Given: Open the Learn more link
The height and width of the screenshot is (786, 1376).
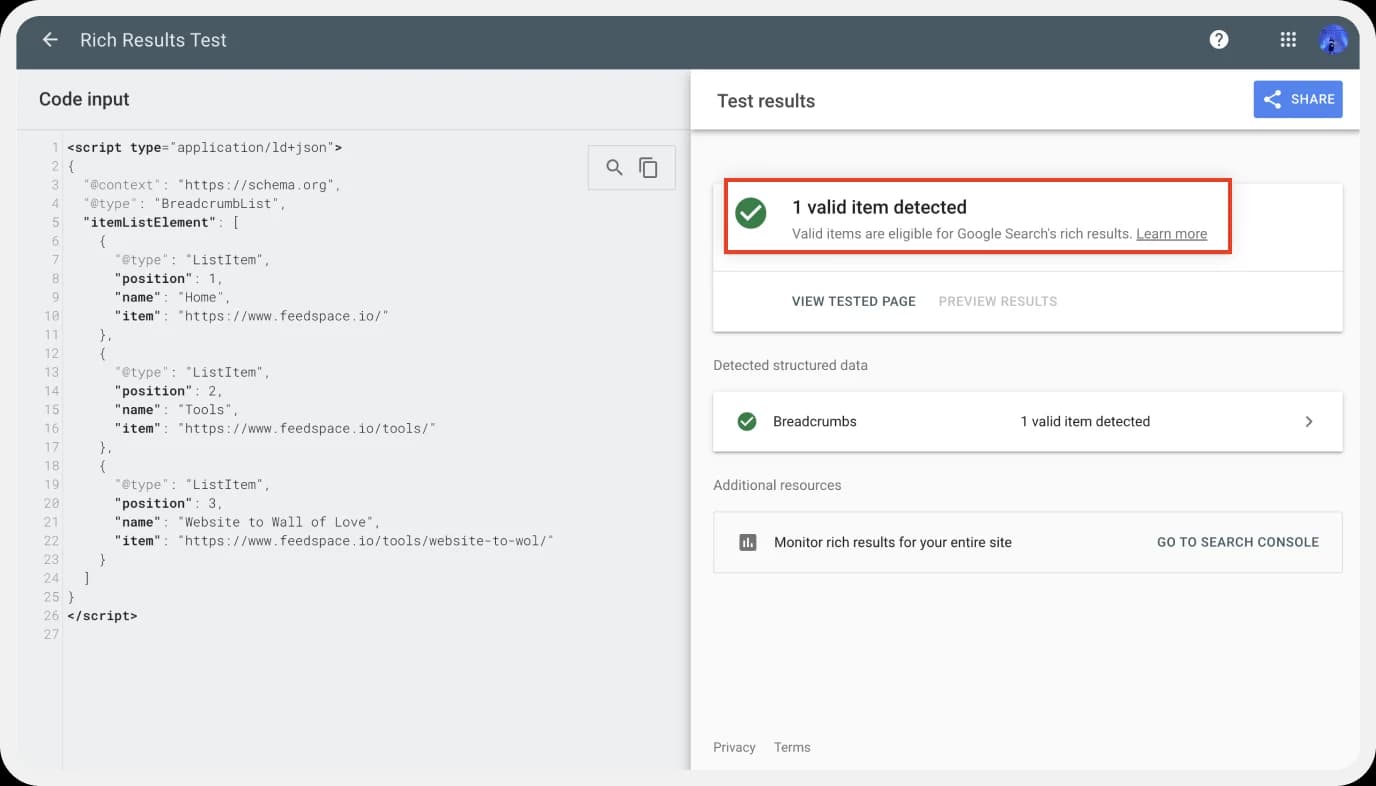Looking at the screenshot, I should [x=1171, y=234].
